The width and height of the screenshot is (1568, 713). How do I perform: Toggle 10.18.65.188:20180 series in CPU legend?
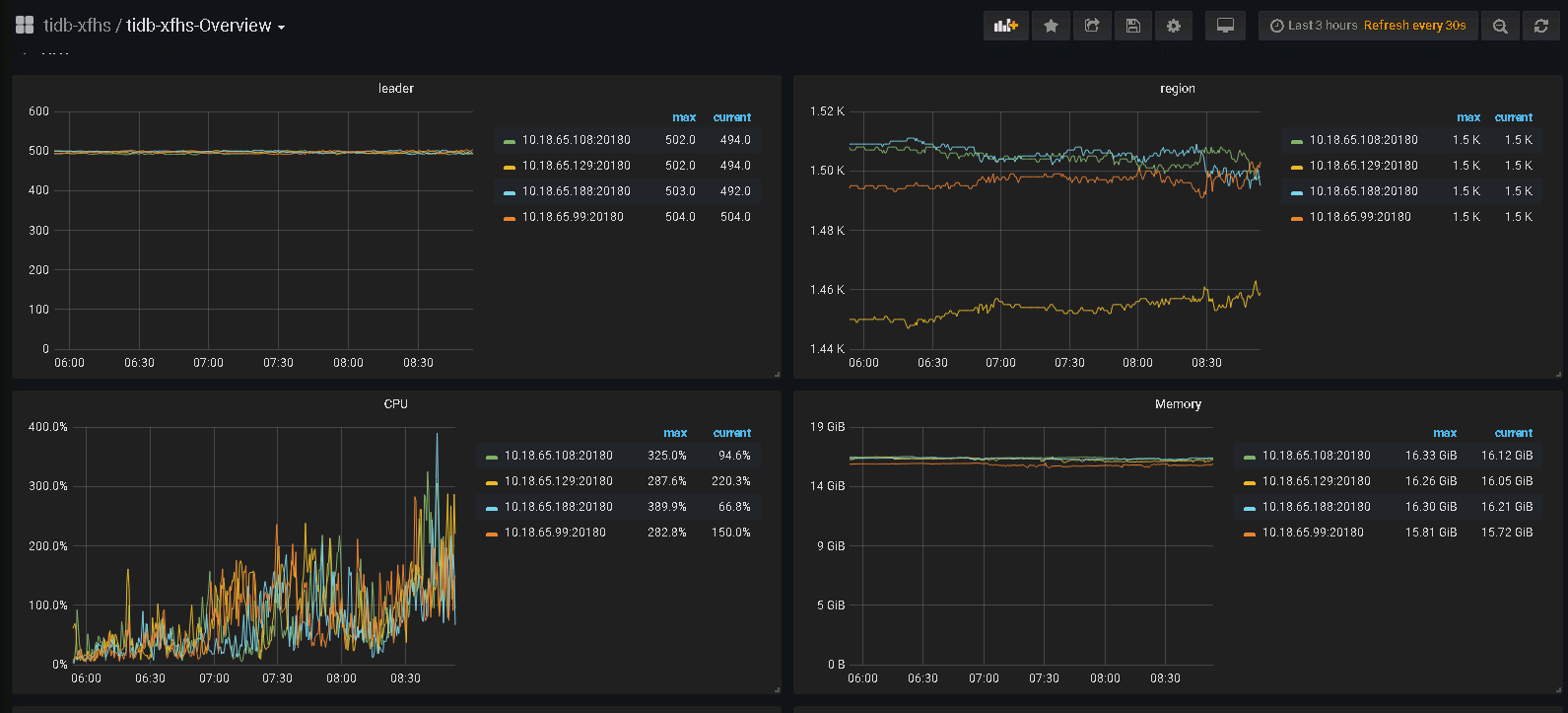[558, 507]
